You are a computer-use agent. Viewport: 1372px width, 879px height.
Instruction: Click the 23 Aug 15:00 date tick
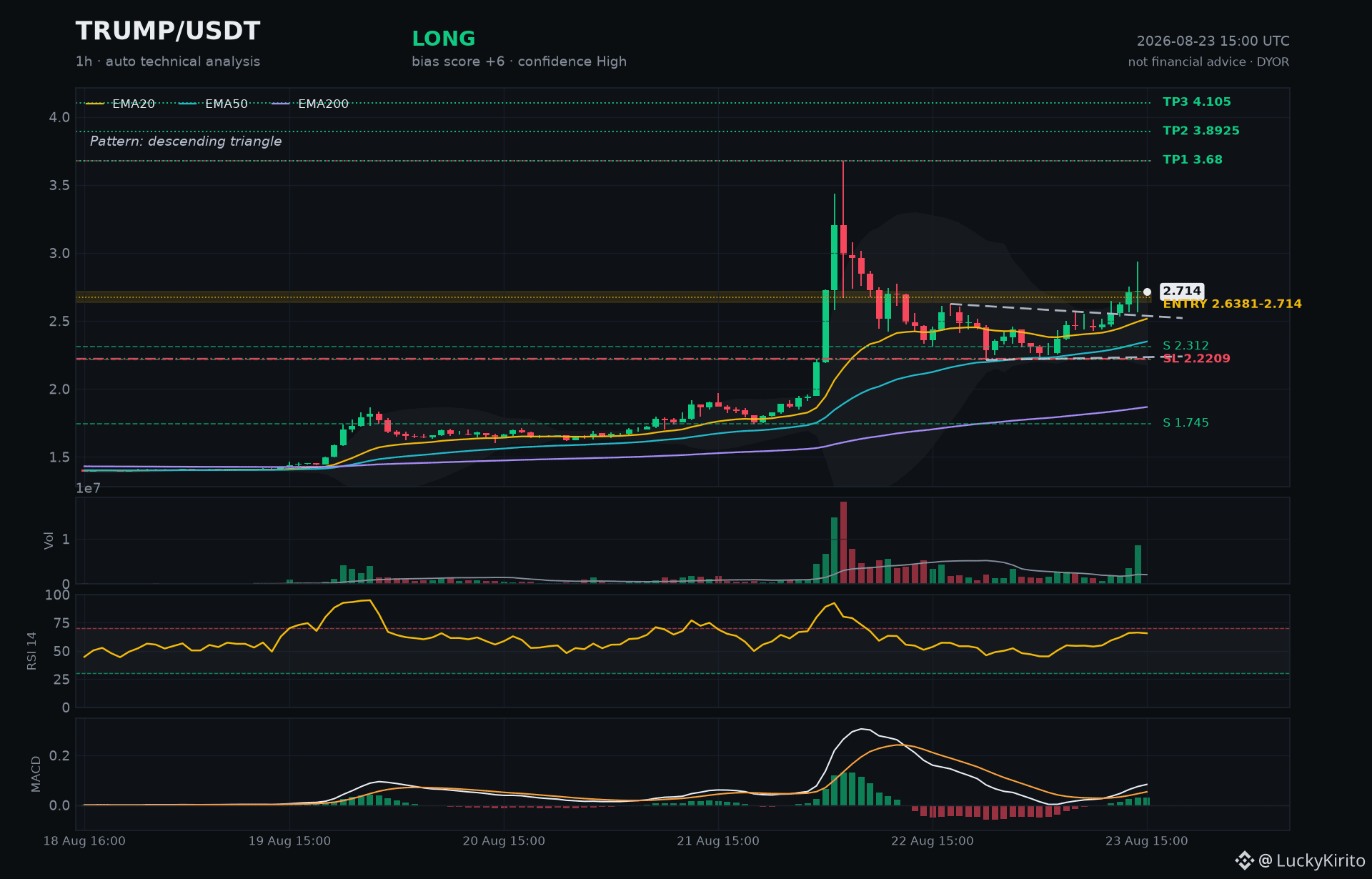[1147, 841]
